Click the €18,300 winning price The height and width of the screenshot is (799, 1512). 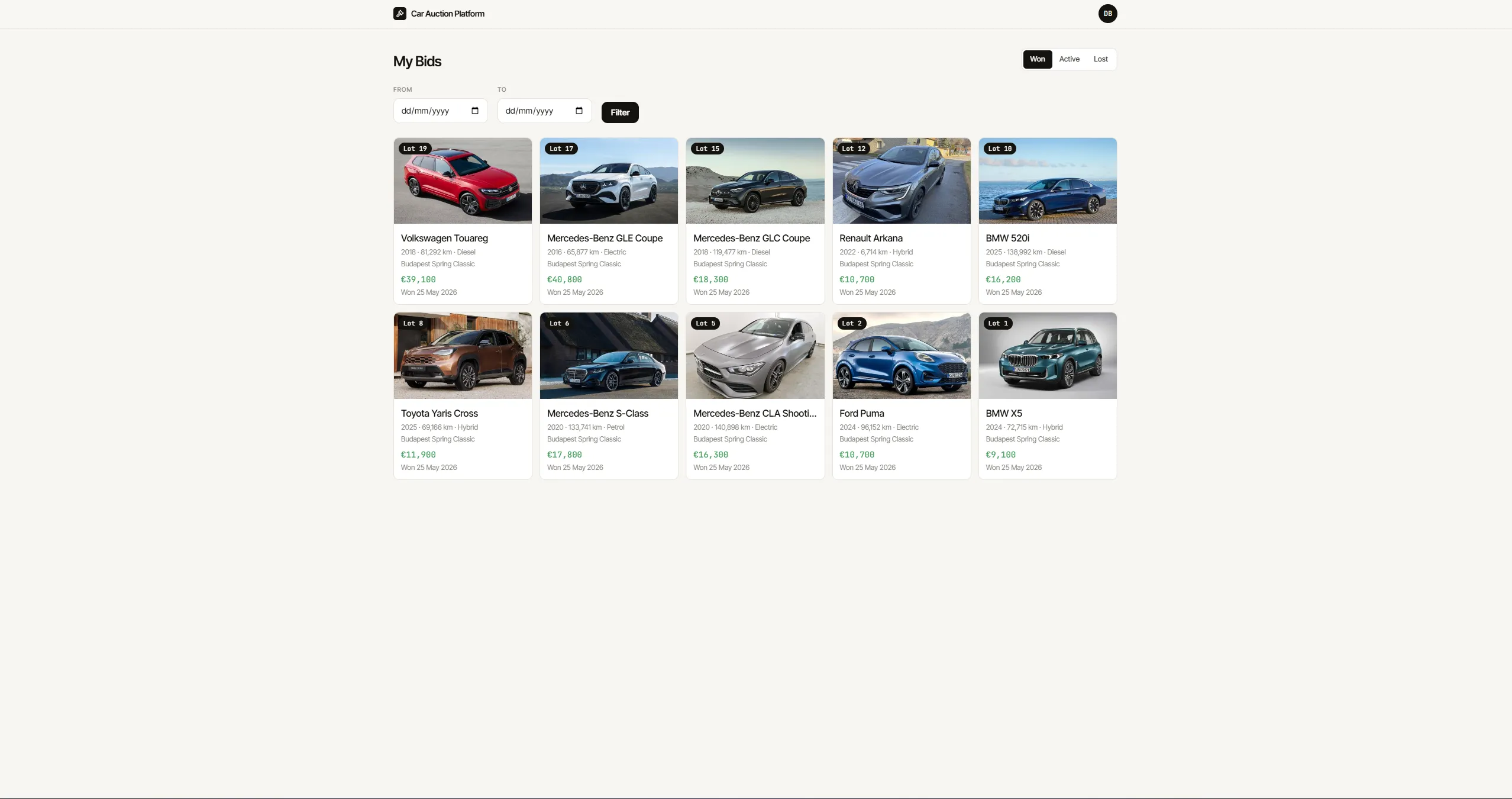[x=710, y=279]
